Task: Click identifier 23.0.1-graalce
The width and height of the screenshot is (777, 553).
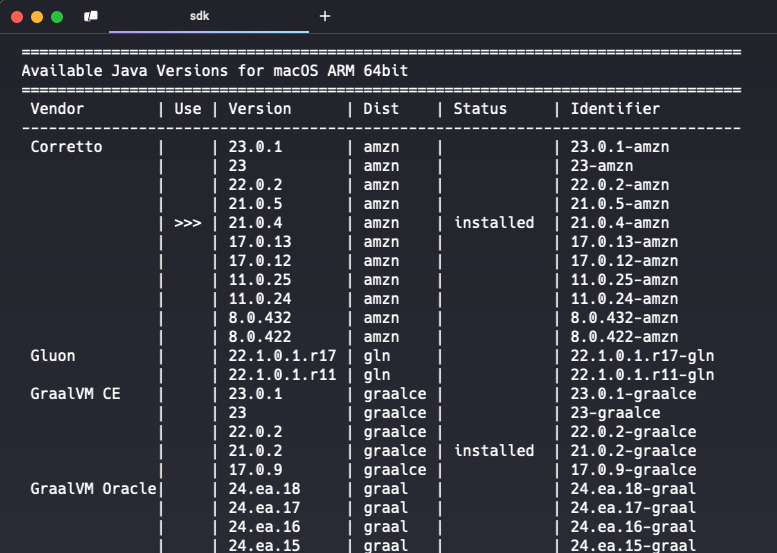Action: 633,393
